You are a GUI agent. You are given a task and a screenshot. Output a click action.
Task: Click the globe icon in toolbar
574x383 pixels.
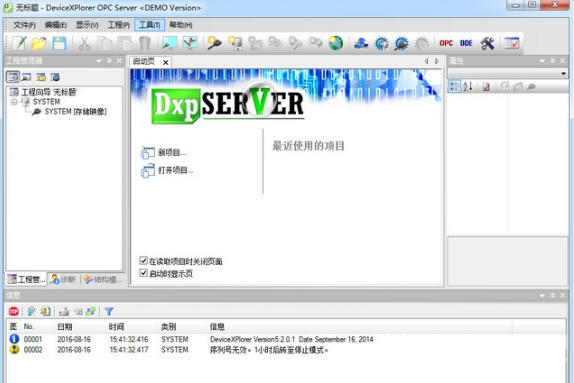[x=336, y=43]
